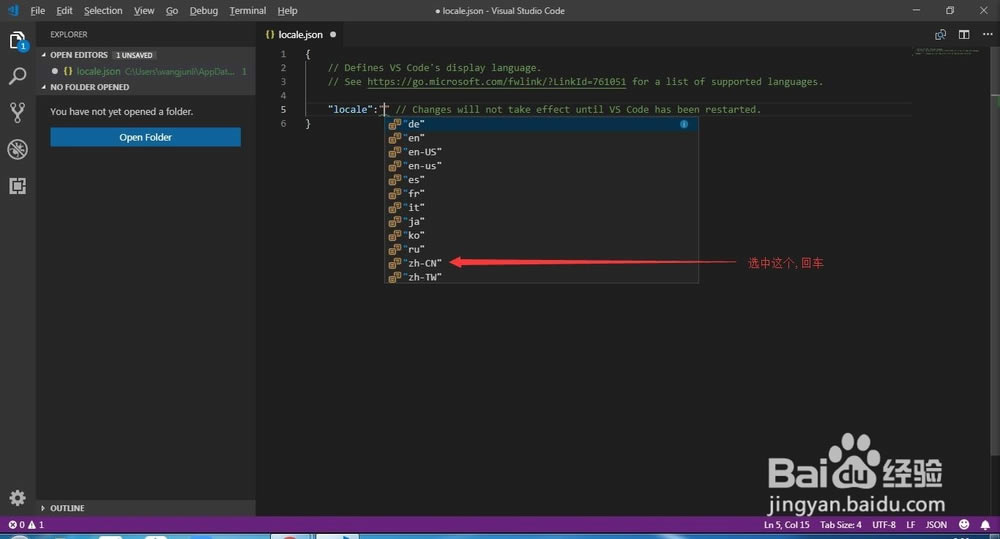This screenshot has height=539, width=1000.
Task: Open the Selection menu
Action: tap(103, 10)
